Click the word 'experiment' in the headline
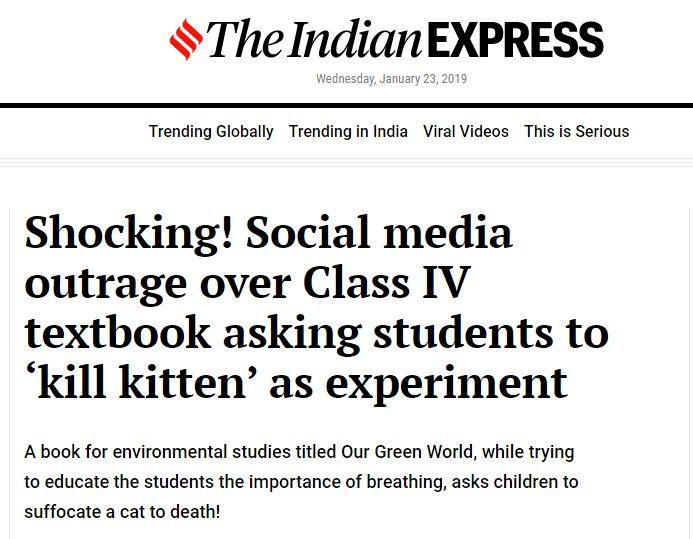 (x=446, y=383)
